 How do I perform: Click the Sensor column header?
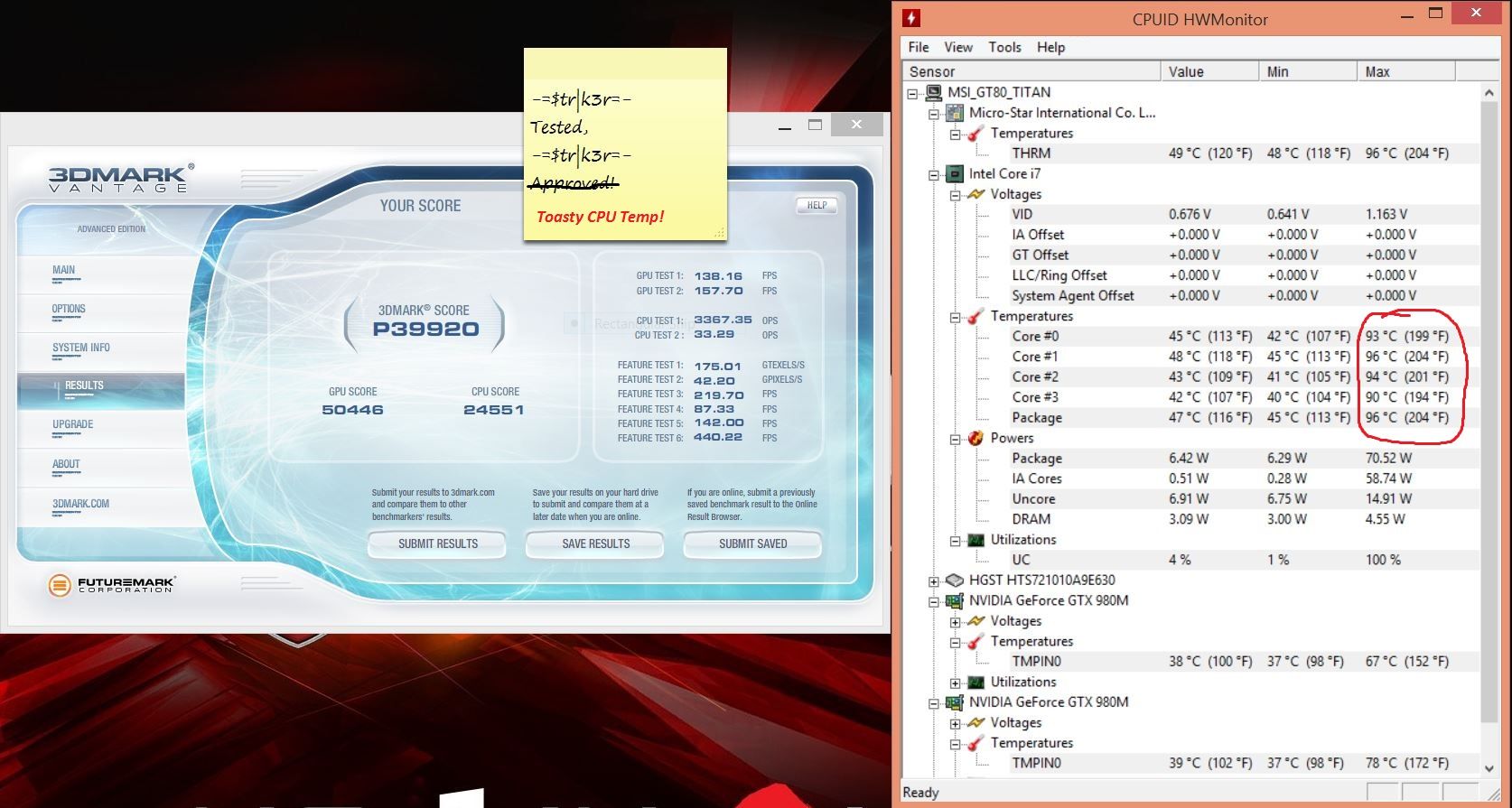(x=1031, y=71)
